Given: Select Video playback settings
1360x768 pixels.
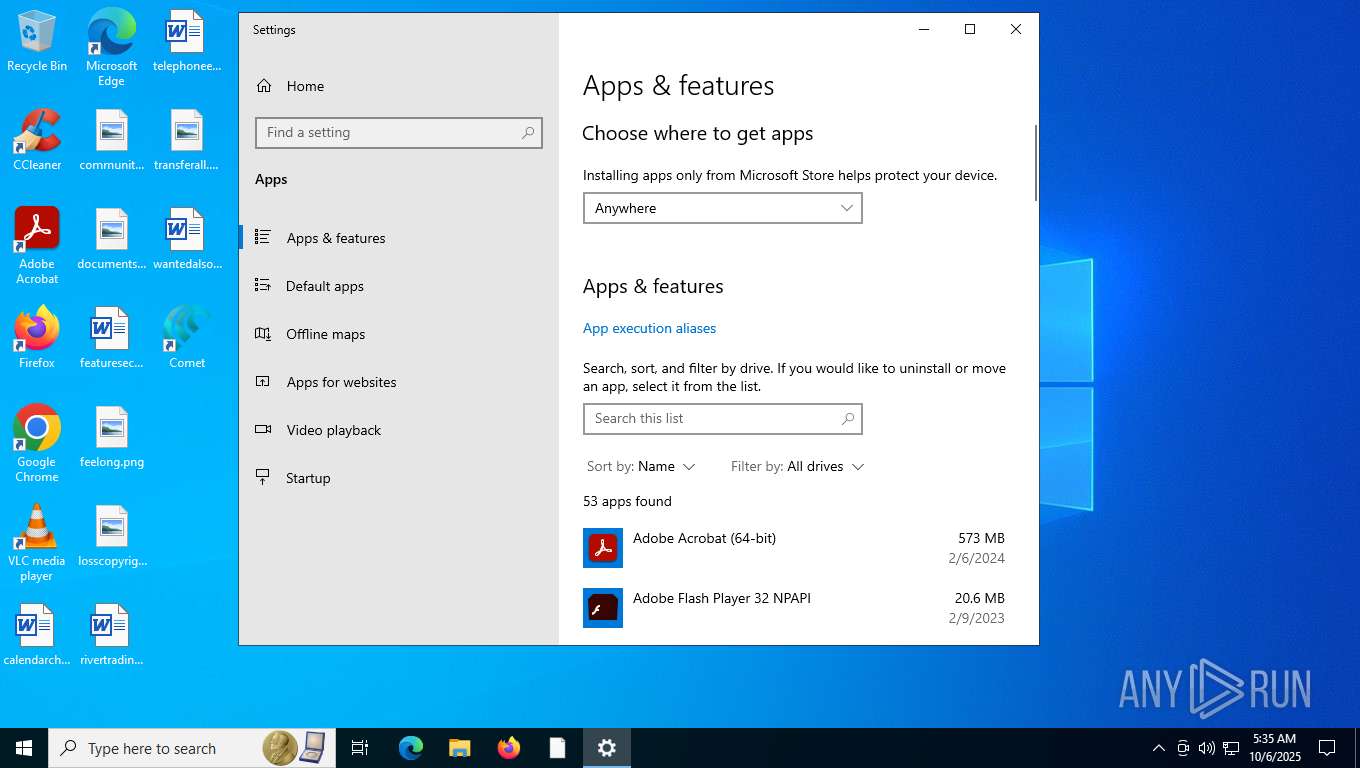Looking at the screenshot, I should [398, 430].
